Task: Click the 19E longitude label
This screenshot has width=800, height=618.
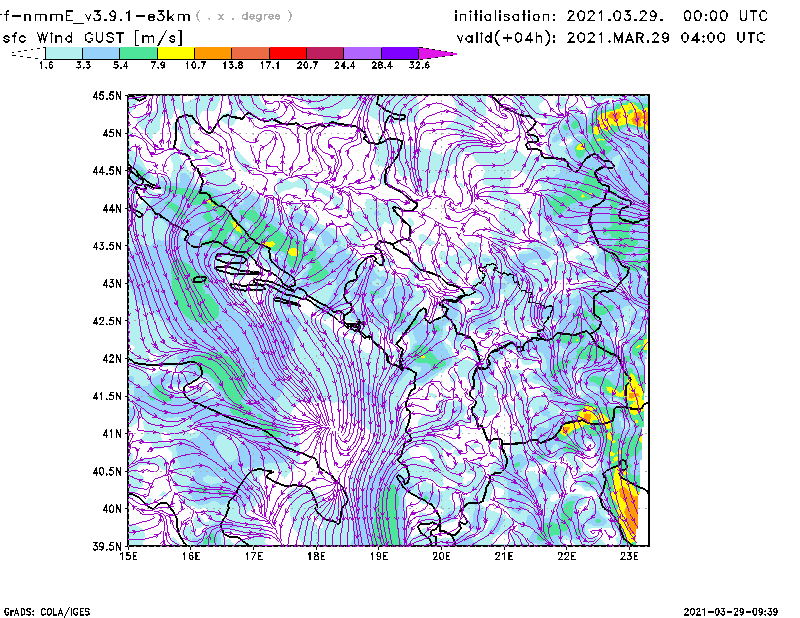Action: pyautogui.click(x=379, y=556)
